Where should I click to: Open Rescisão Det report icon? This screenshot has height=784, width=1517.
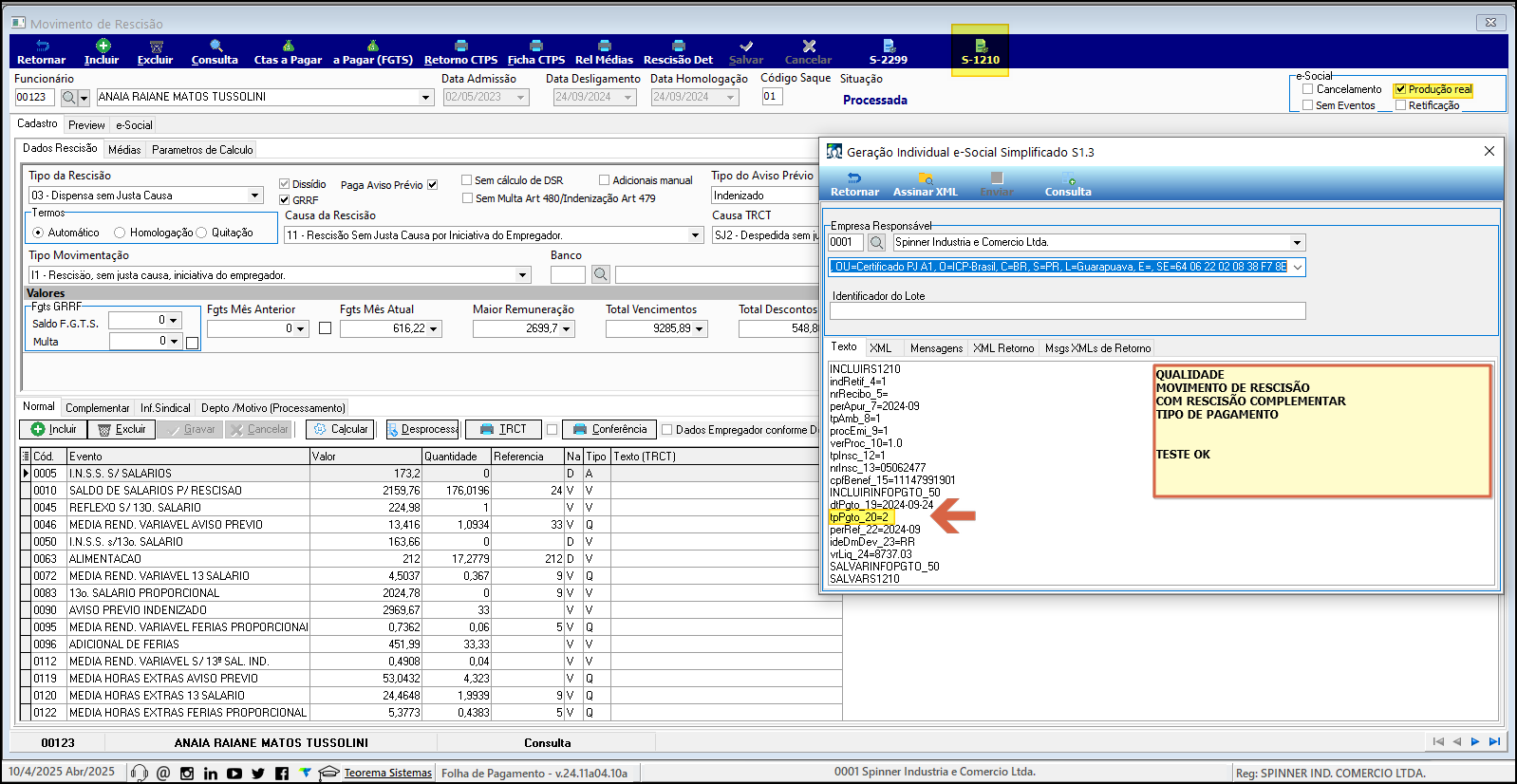pyautogui.click(x=678, y=52)
